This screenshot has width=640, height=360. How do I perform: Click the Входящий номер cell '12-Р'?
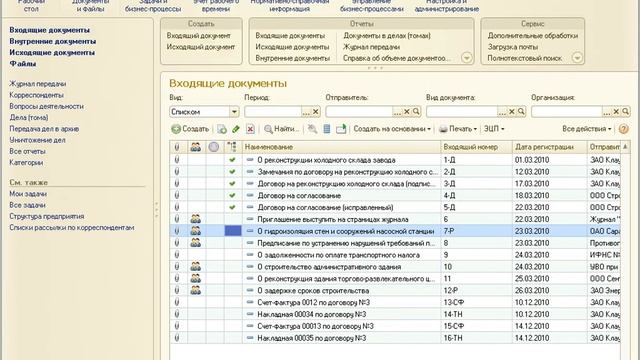(476, 290)
